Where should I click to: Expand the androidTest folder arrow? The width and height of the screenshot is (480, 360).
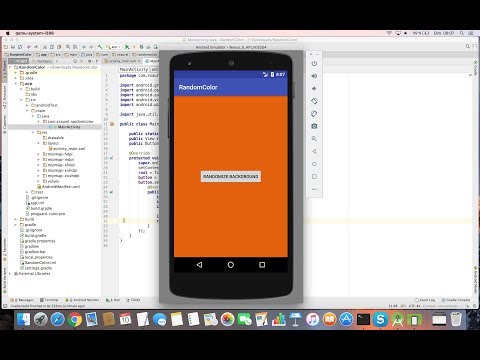pos(27,105)
